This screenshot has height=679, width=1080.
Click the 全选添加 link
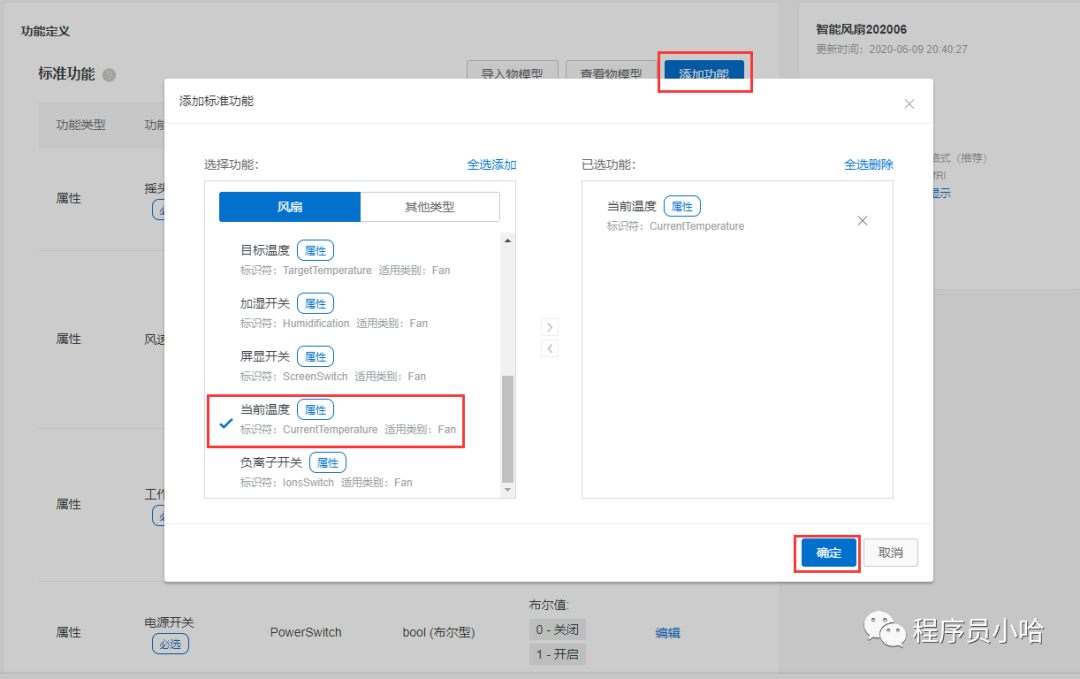tap(491, 165)
